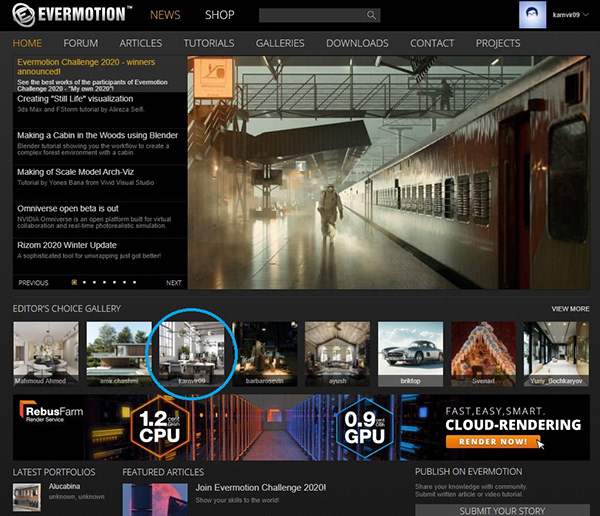The height and width of the screenshot is (516, 600).
Task: Open the kamvir99 user avatar
Action: (x=533, y=15)
